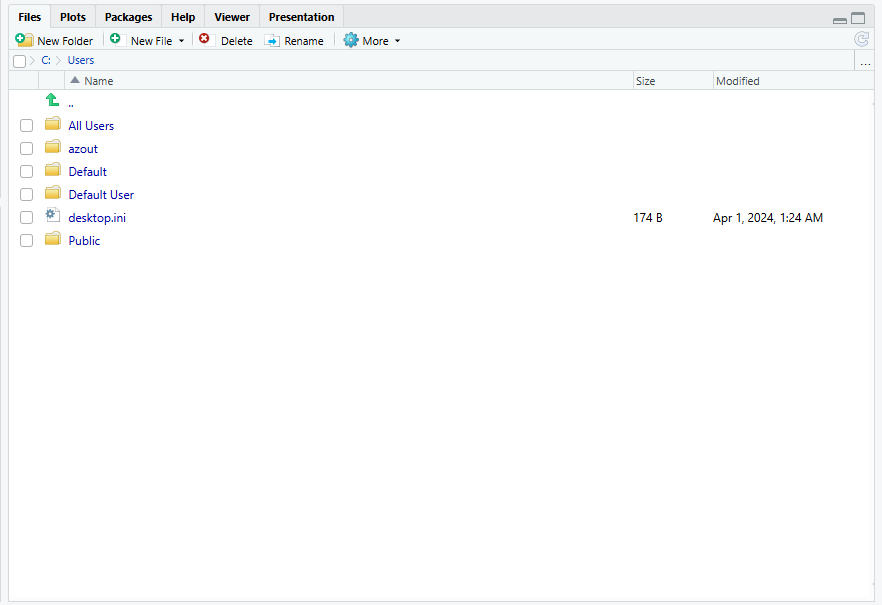Click the All Users folder icon
The image size is (882, 605).
pos(53,124)
